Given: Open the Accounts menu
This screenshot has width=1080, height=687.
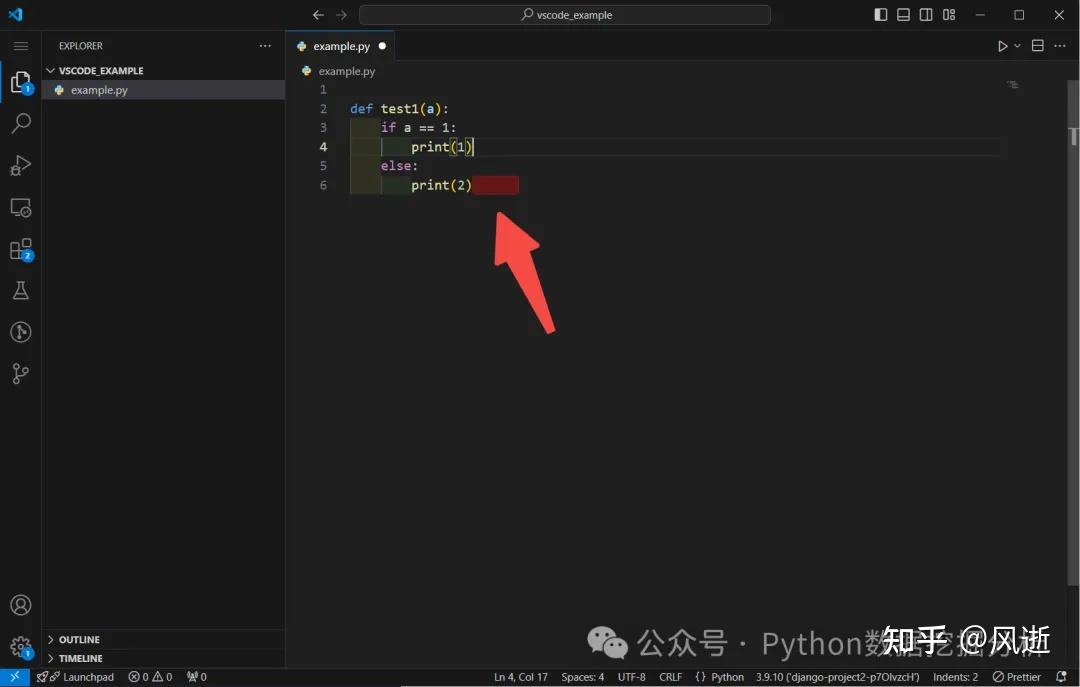Looking at the screenshot, I should click(x=21, y=605).
